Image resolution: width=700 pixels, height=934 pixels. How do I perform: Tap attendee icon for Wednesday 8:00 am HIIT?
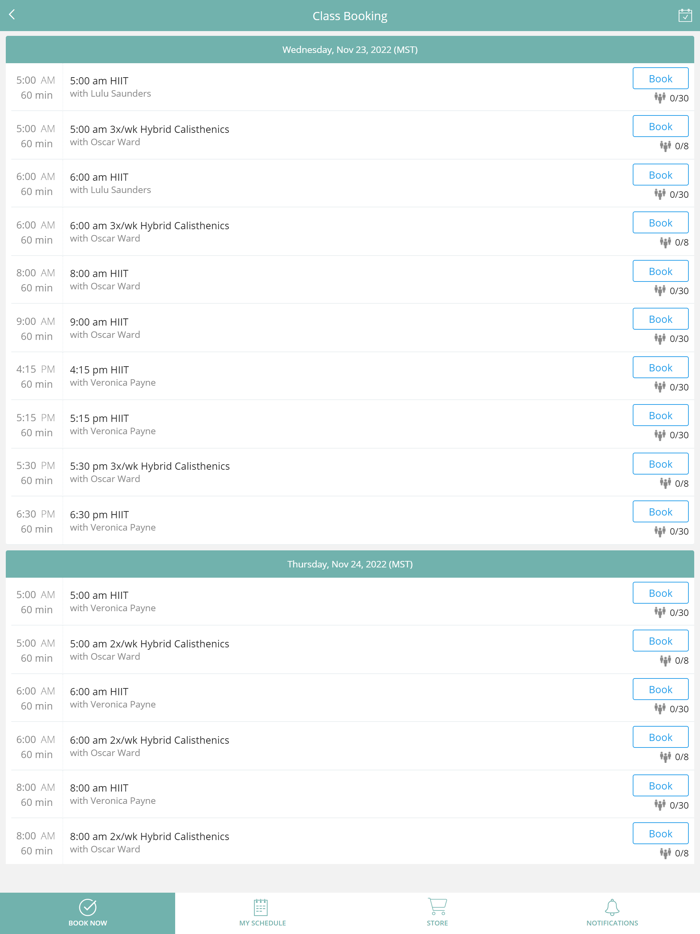[660, 291]
